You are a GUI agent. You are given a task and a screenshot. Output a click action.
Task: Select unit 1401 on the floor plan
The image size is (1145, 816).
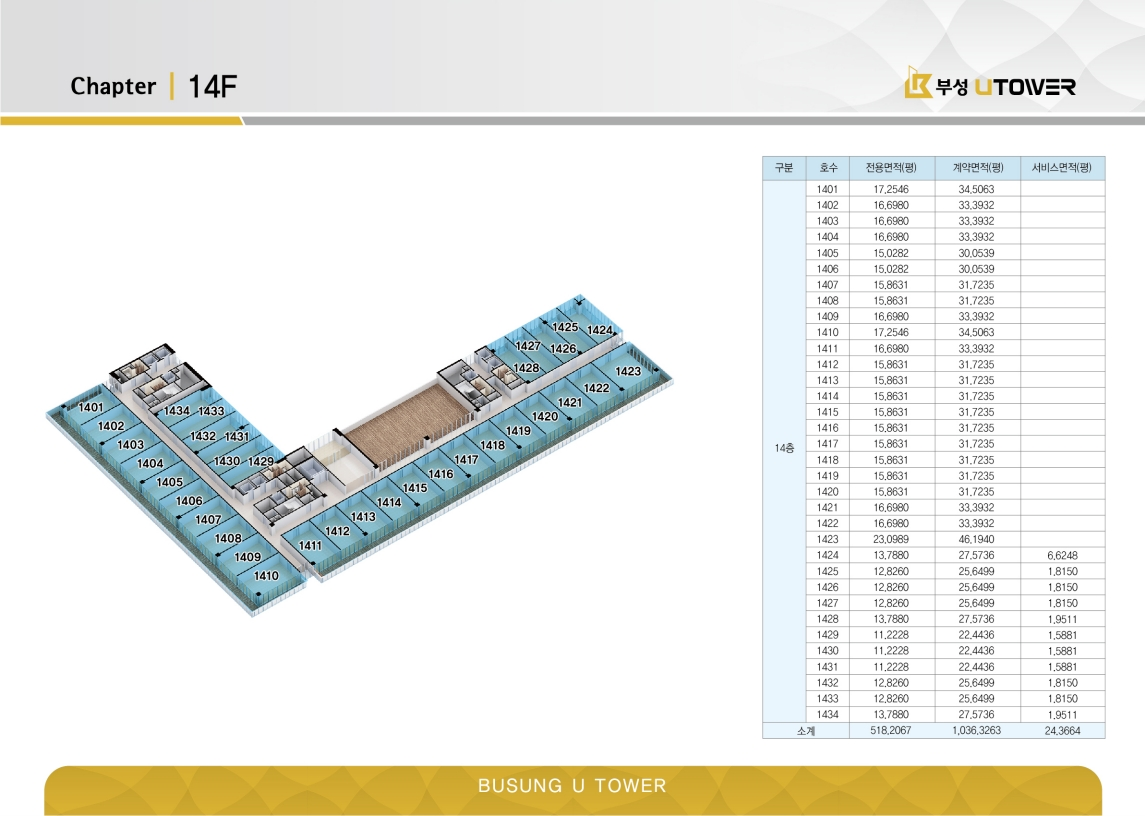(x=91, y=408)
